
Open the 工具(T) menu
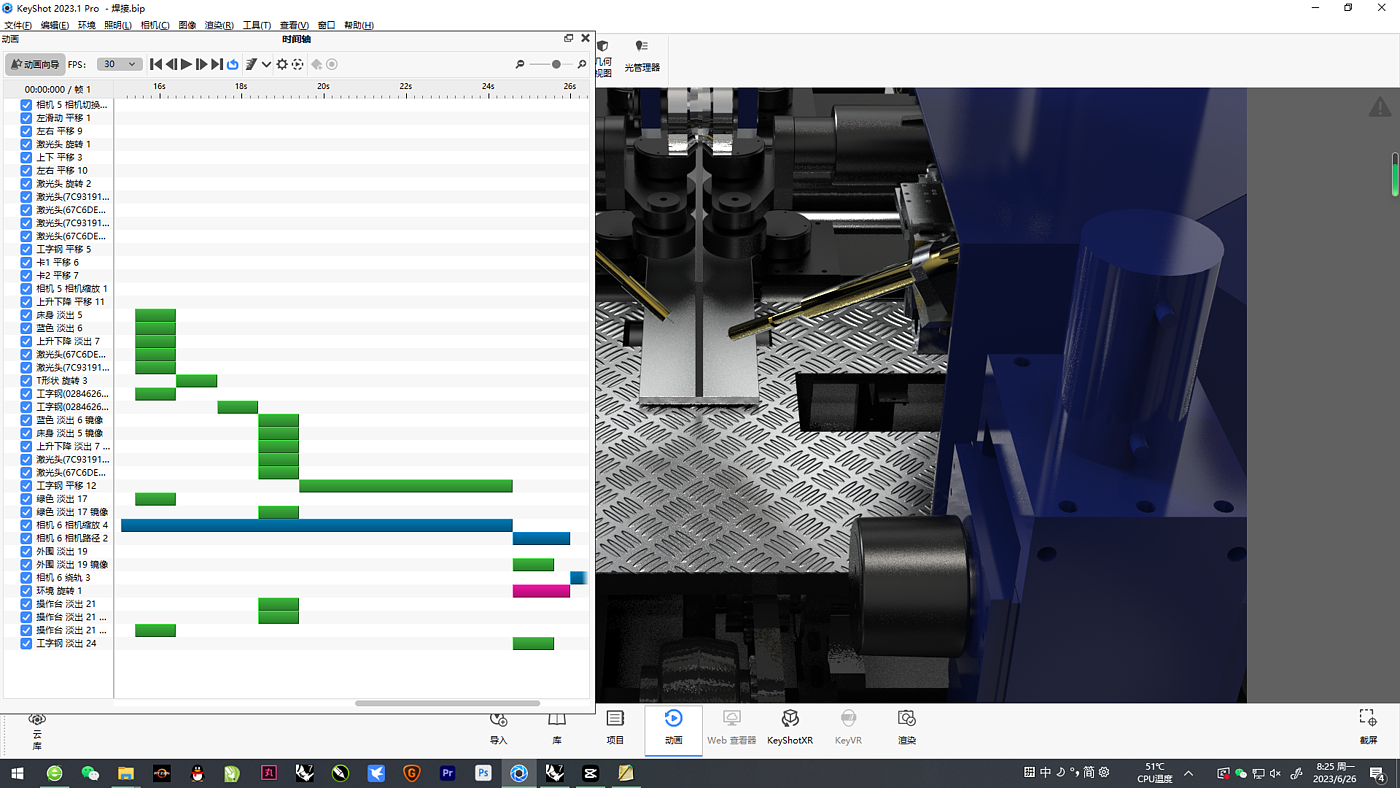257,25
